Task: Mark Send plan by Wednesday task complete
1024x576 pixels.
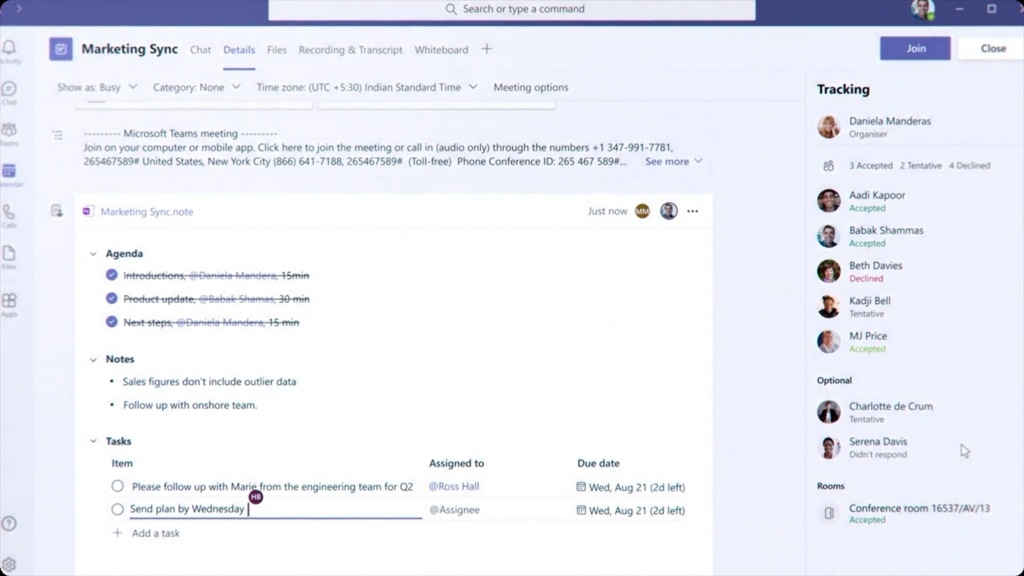Action: 117,509
